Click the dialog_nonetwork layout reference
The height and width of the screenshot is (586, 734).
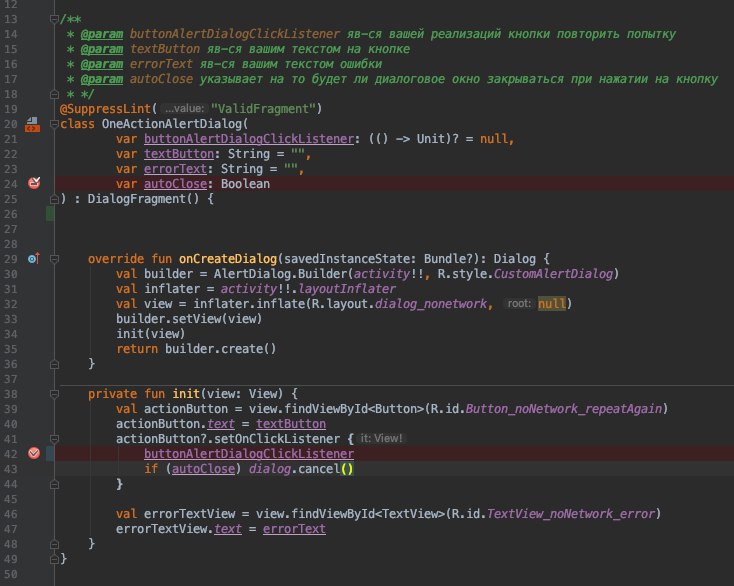coord(431,304)
